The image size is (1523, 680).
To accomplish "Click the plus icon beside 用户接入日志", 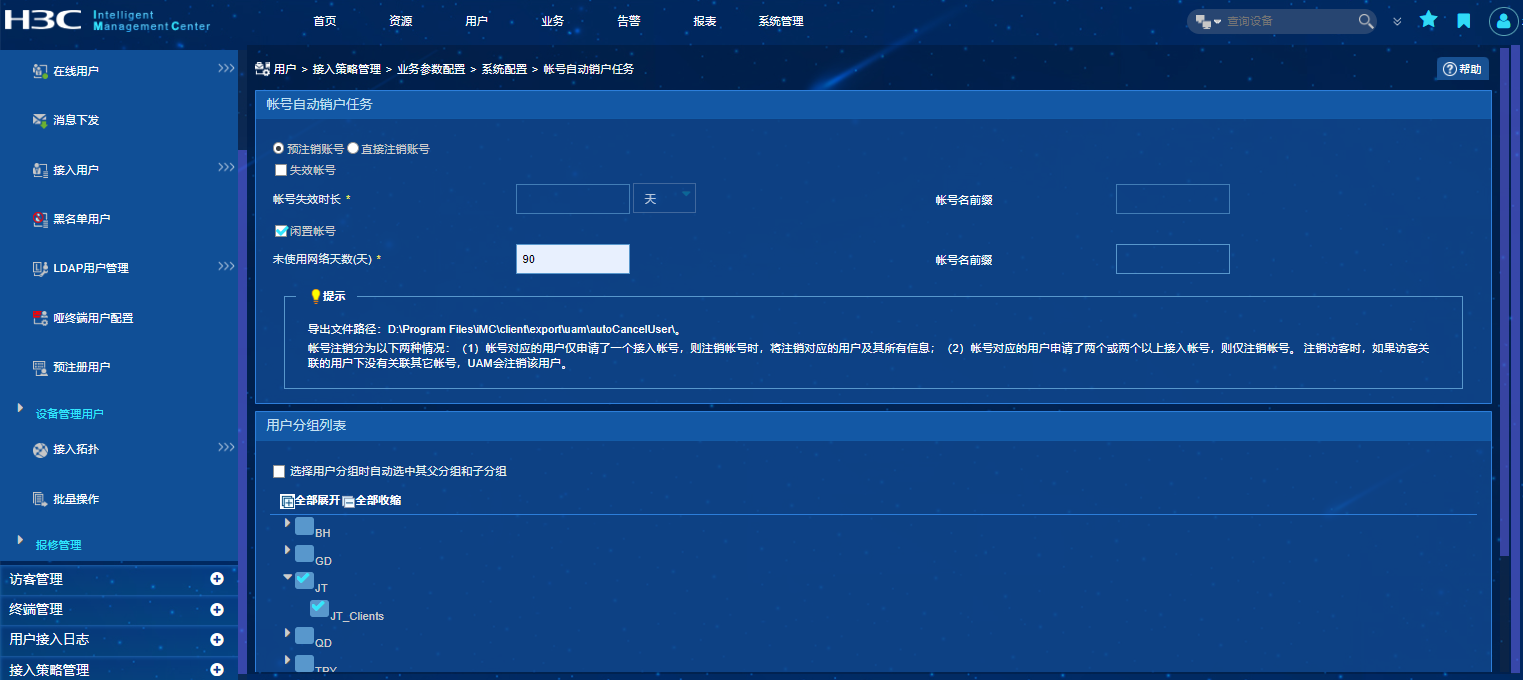I will coord(217,639).
